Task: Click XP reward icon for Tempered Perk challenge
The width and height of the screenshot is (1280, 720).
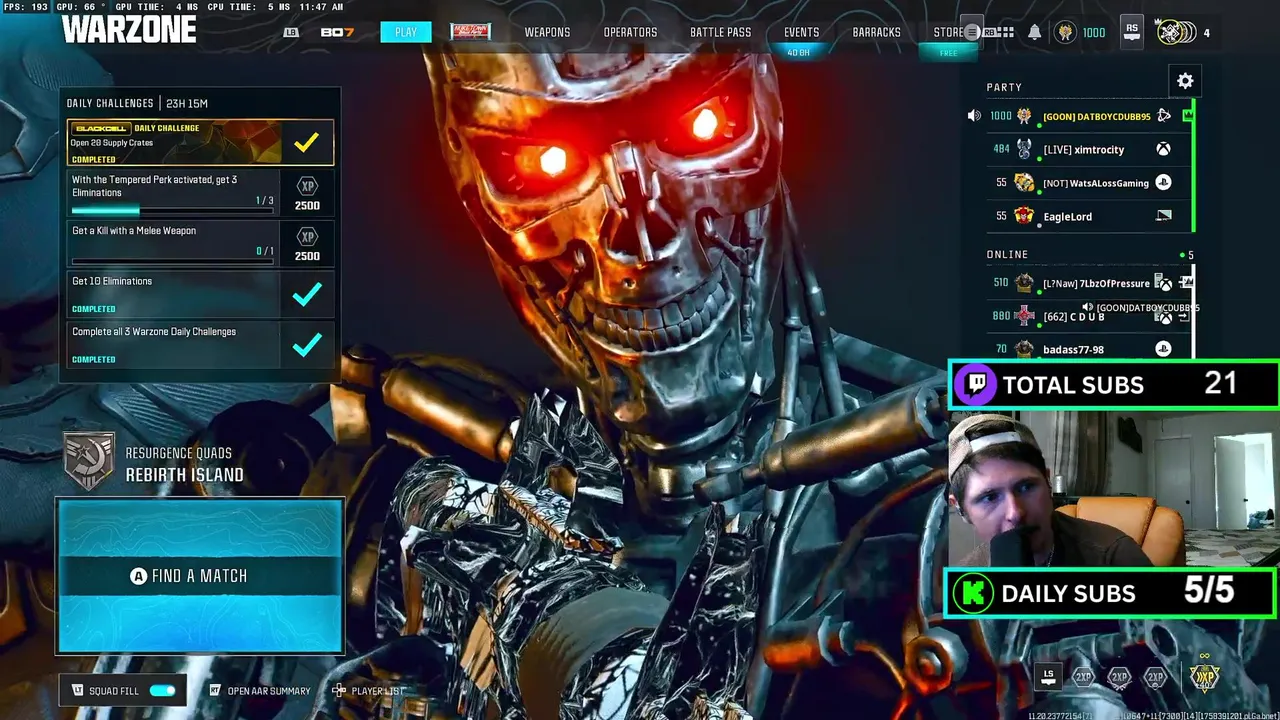Action: (307, 186)
